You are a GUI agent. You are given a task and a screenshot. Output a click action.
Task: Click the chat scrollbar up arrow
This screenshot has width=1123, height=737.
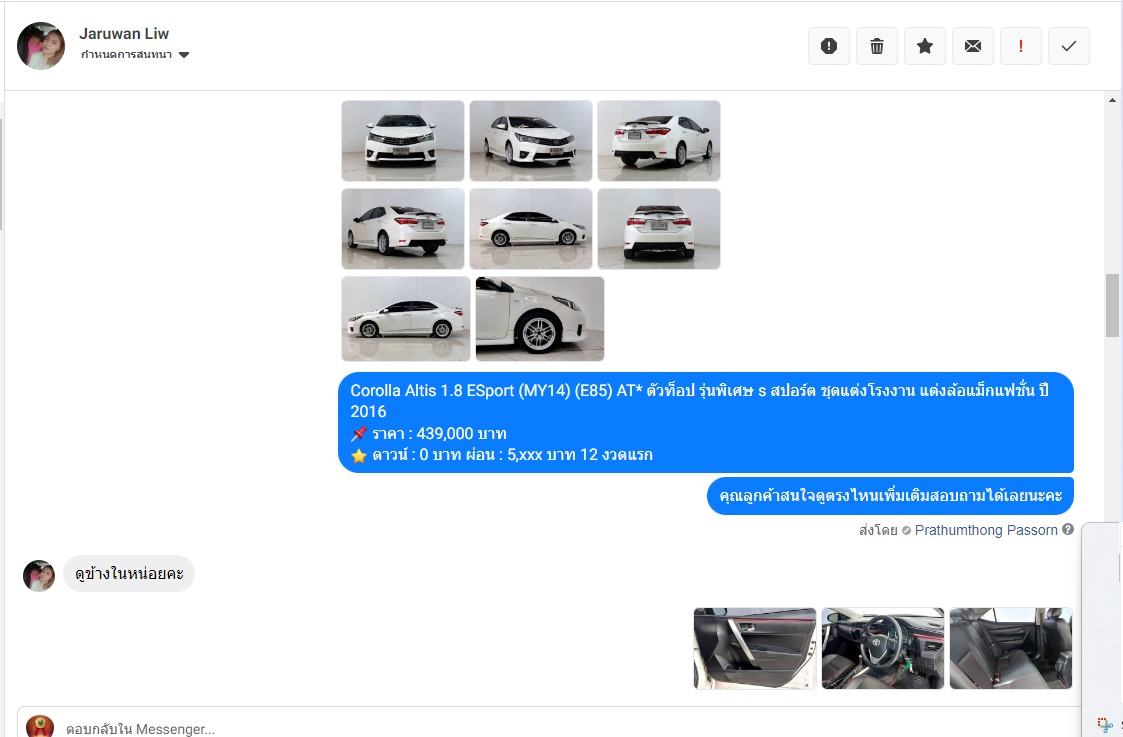click(x=1112, y=100)
